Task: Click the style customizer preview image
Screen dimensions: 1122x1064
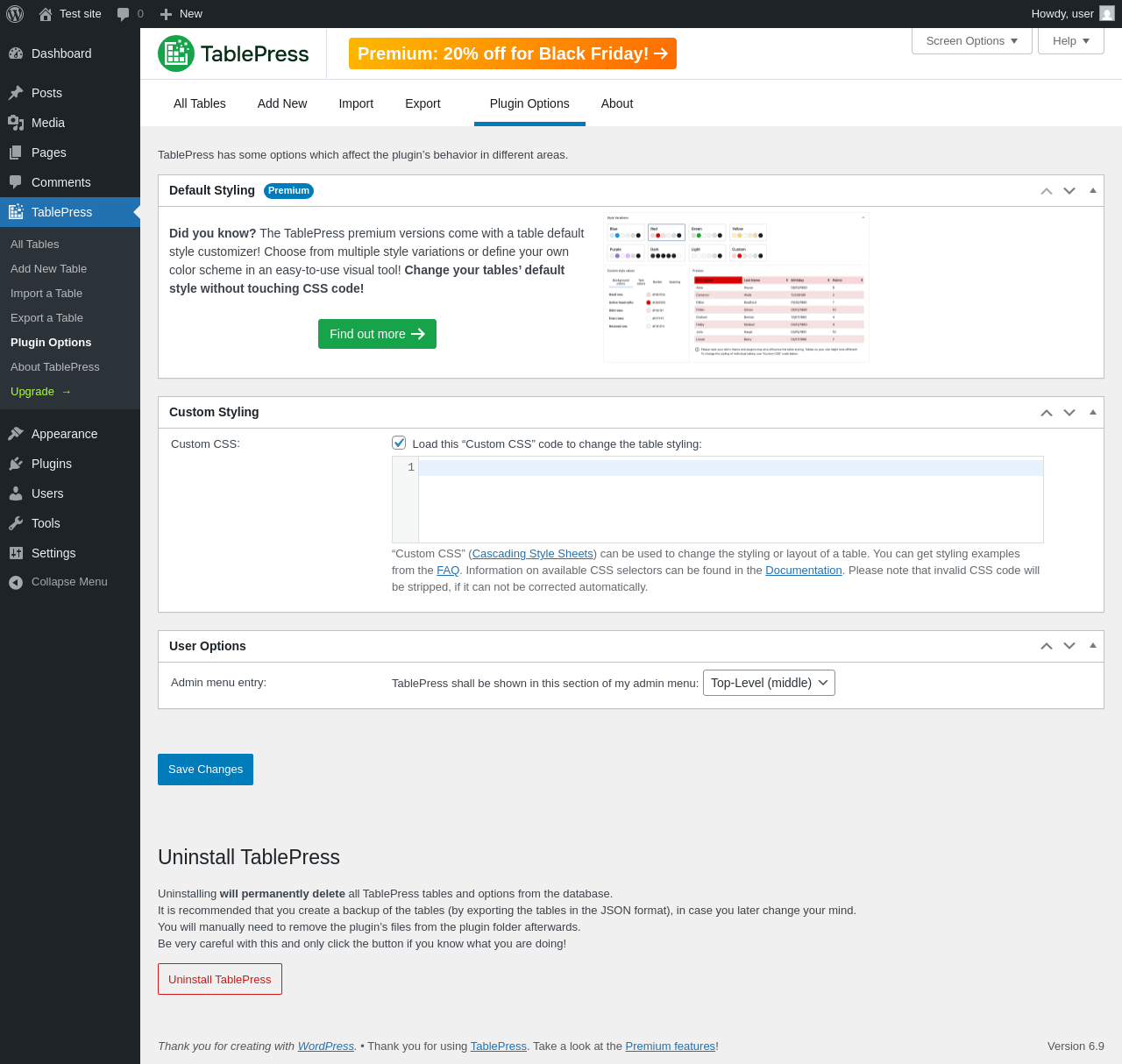Action: [736, 287]
